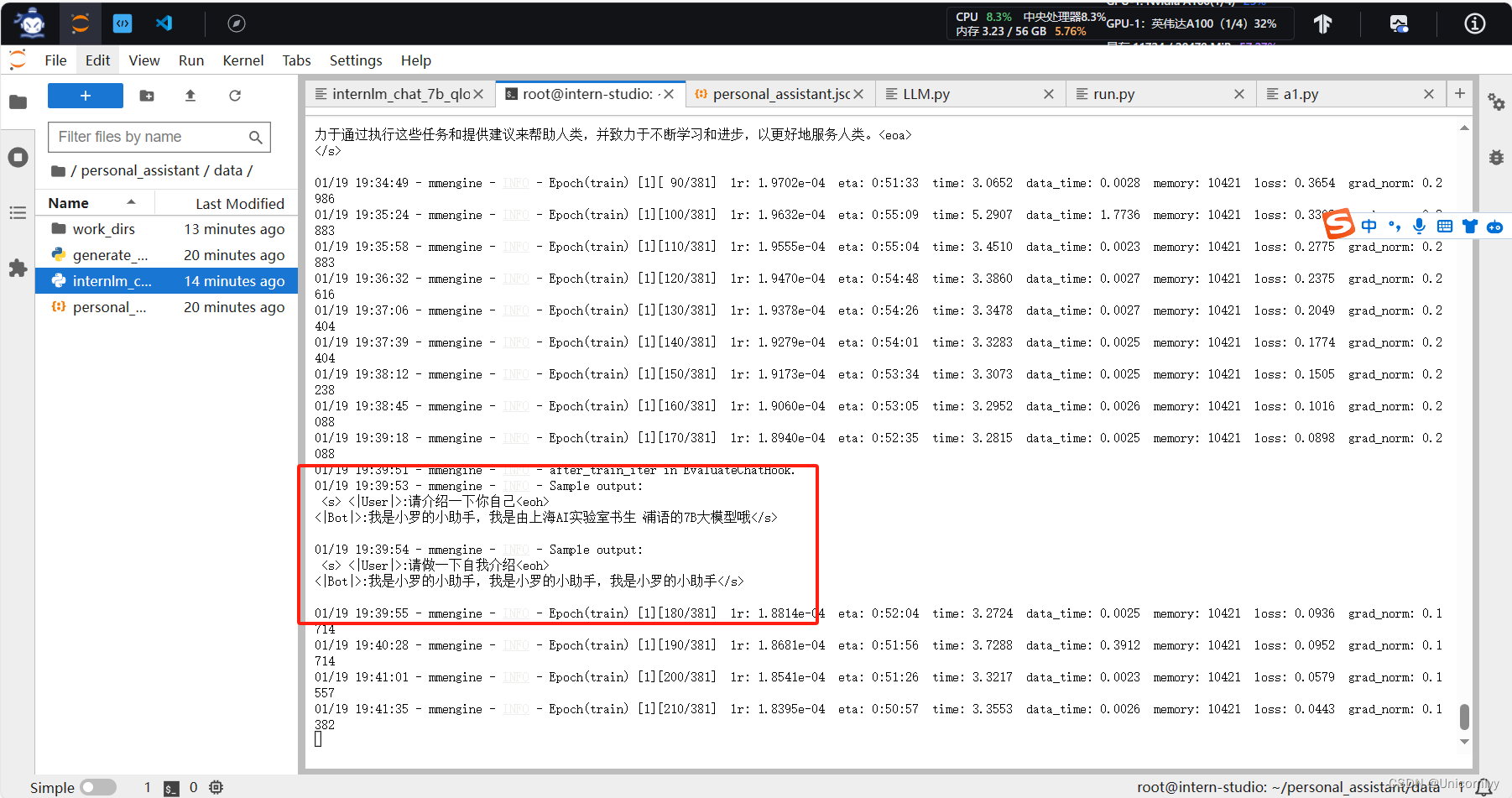This screenshot has width=1512, height=798.
Task: Open the Settings menu
Action: pos(356,60)
